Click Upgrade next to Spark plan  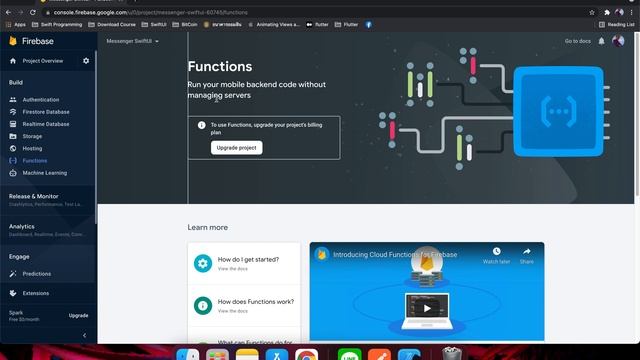click(78, 316)
